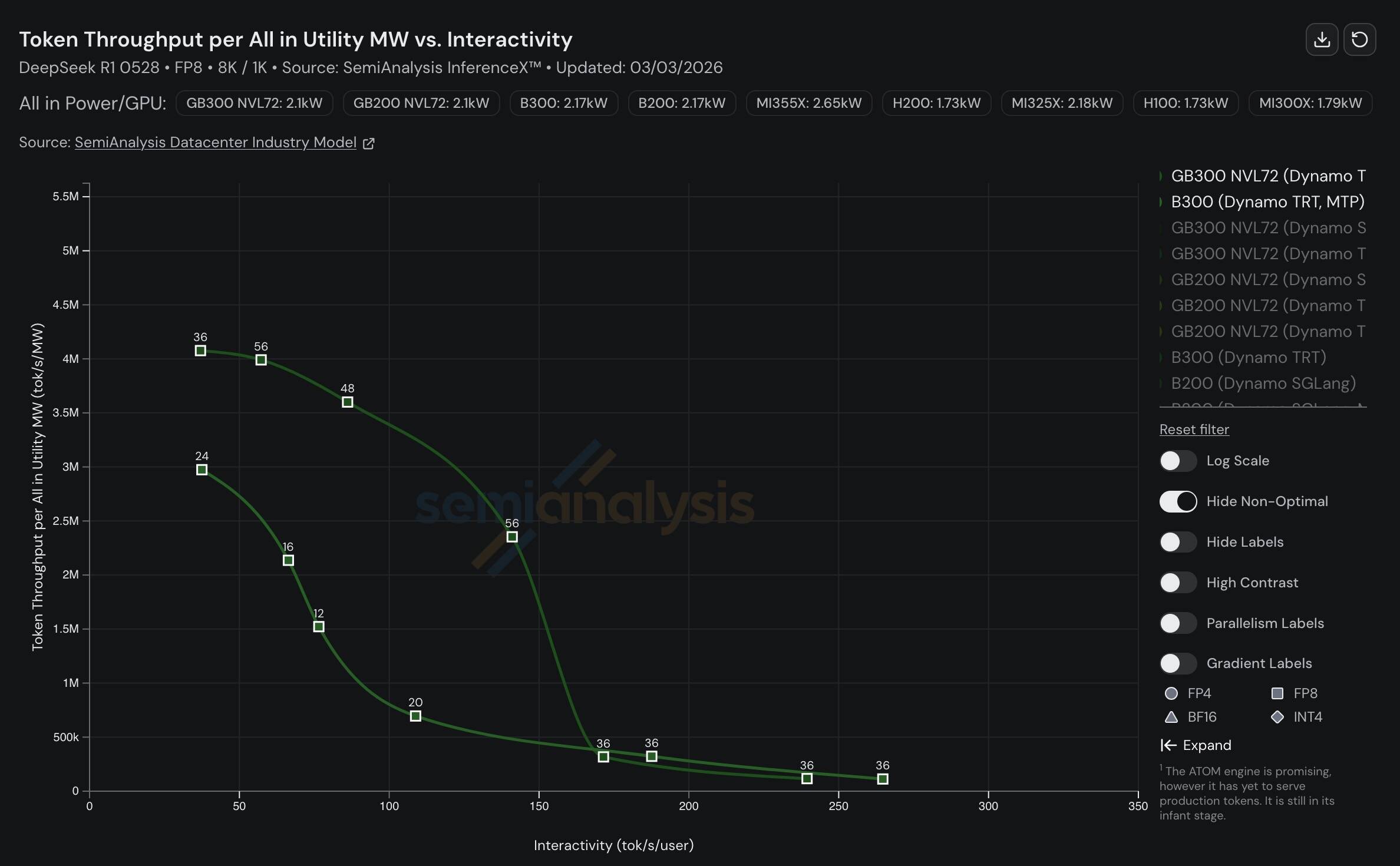Click data point labeled 48 on curve
Screen dimensions: 1400x866
click(348, 402)
